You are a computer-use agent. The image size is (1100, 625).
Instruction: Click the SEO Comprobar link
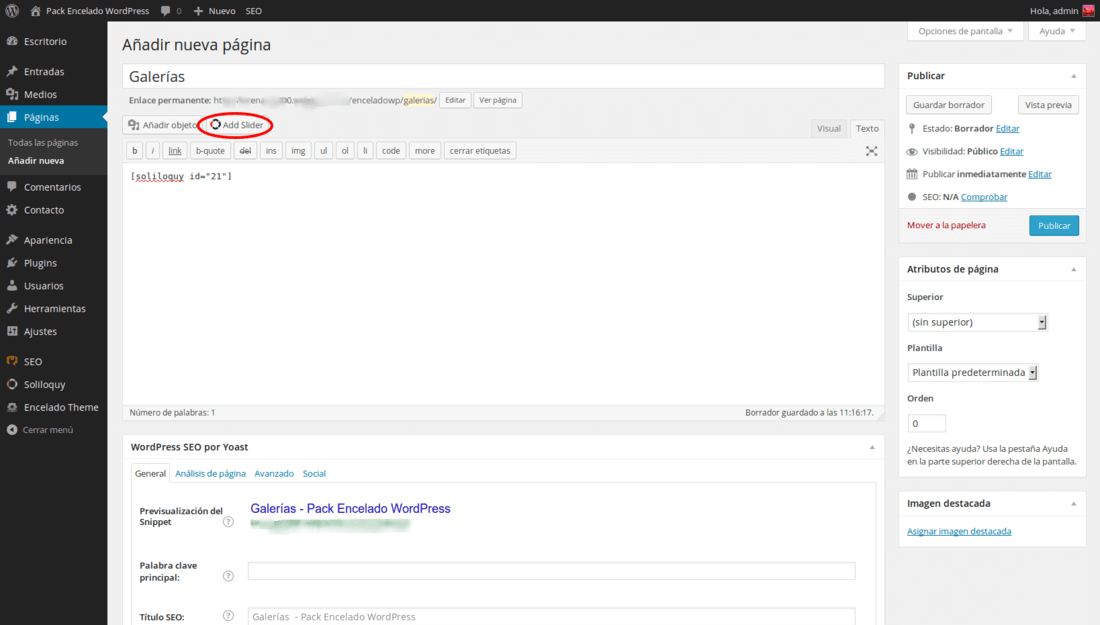pyautogui.click(x=984, y=196)
